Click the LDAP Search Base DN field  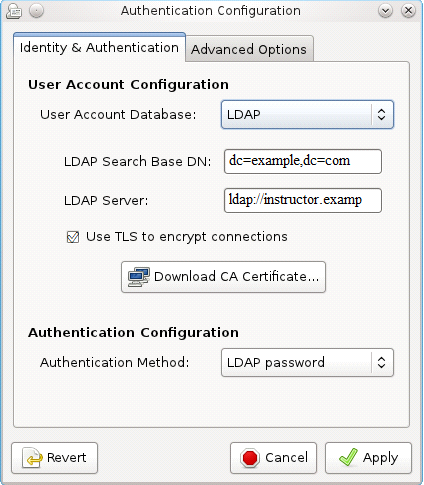click(x=303, y=161)
